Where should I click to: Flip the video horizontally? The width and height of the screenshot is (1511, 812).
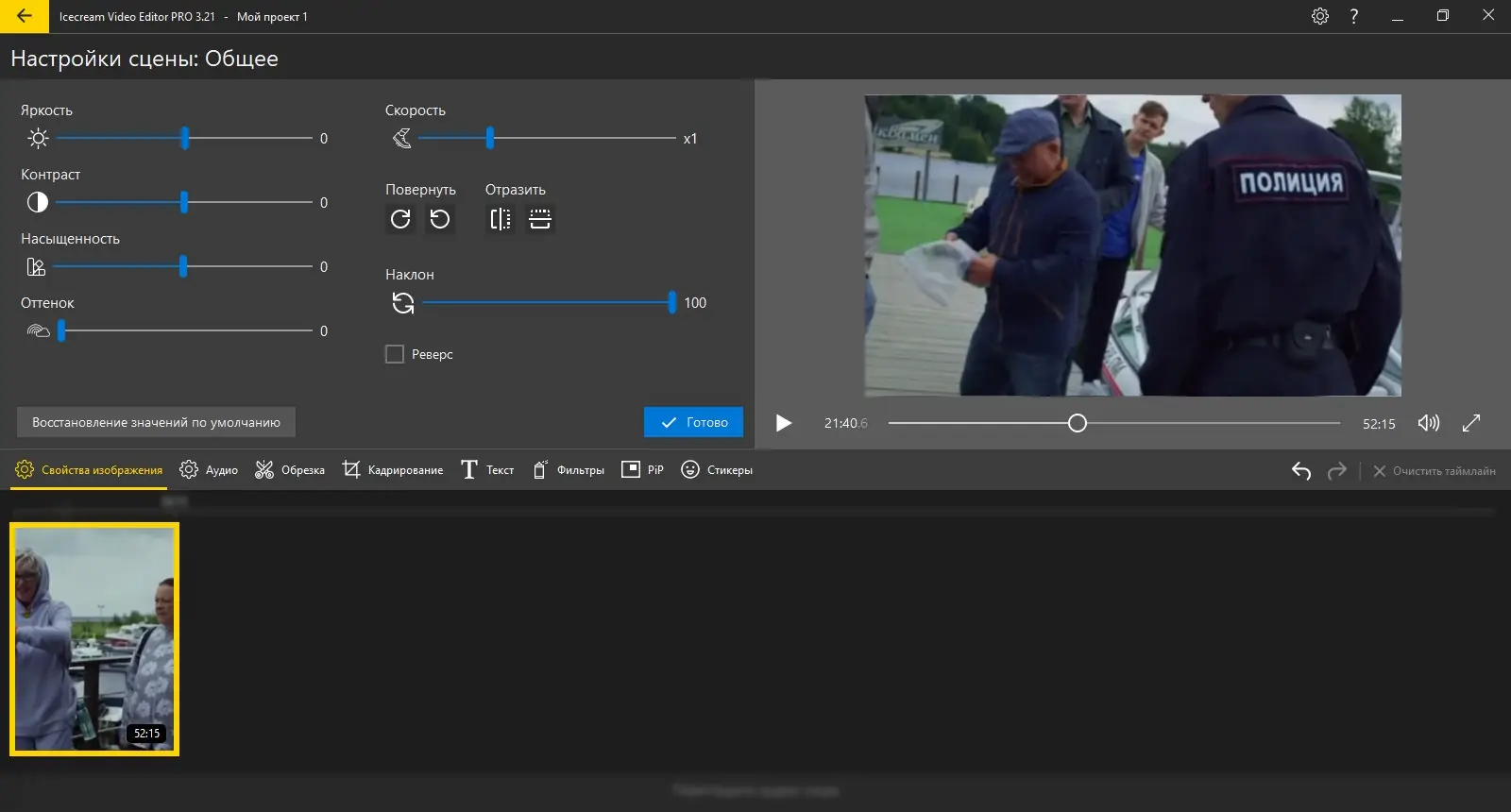(x=501, y=219)
